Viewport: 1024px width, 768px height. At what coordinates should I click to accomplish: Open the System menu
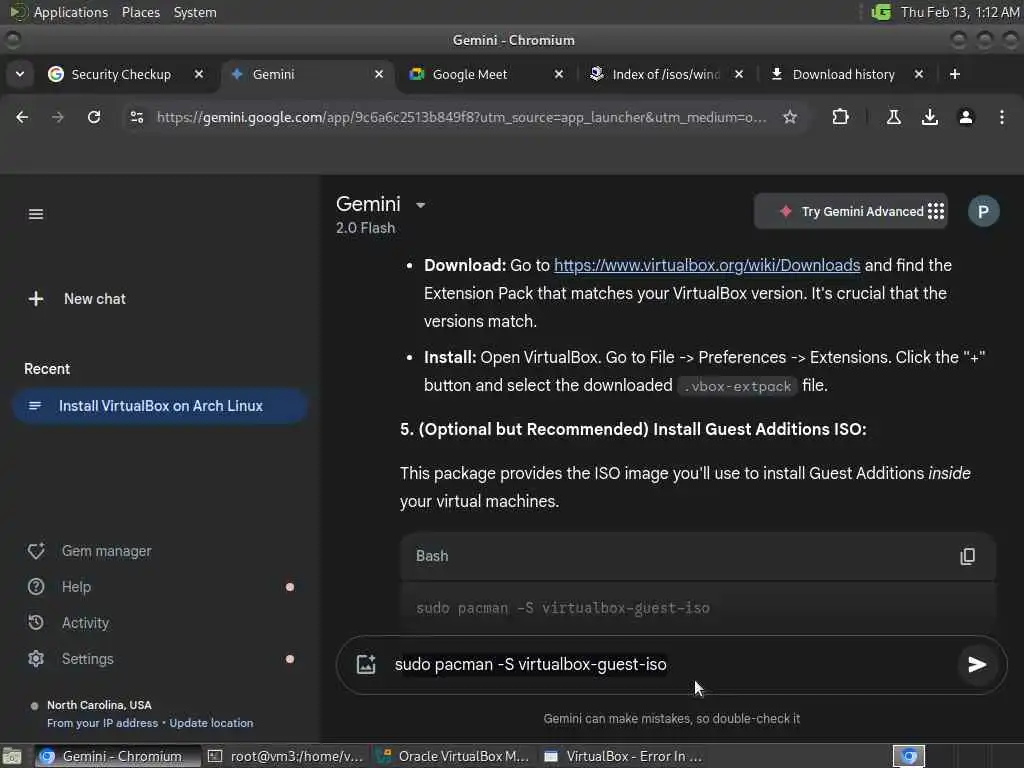[195, 12]
